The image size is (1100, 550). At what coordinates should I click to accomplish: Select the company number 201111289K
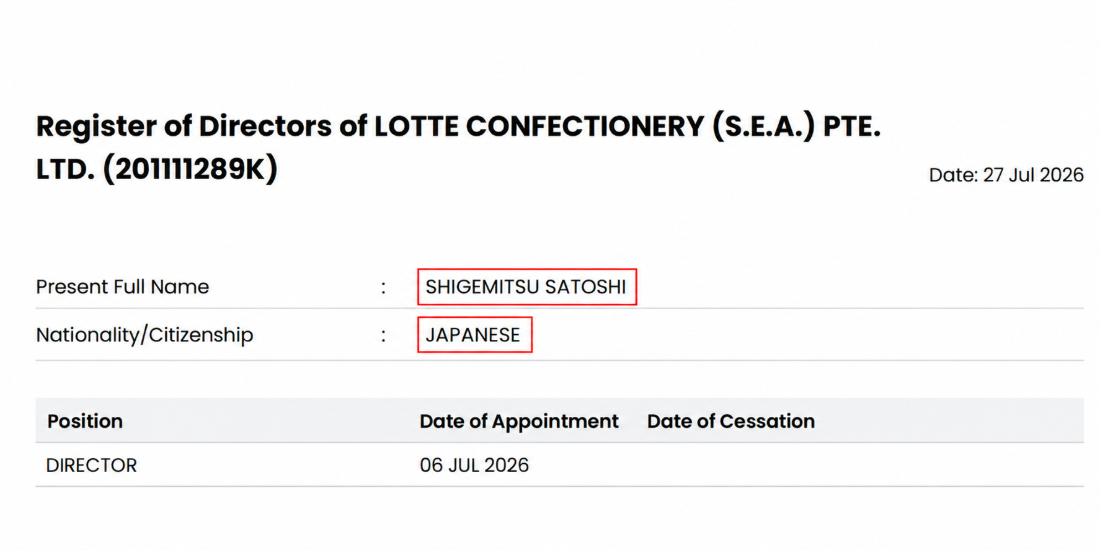point(190,170)
